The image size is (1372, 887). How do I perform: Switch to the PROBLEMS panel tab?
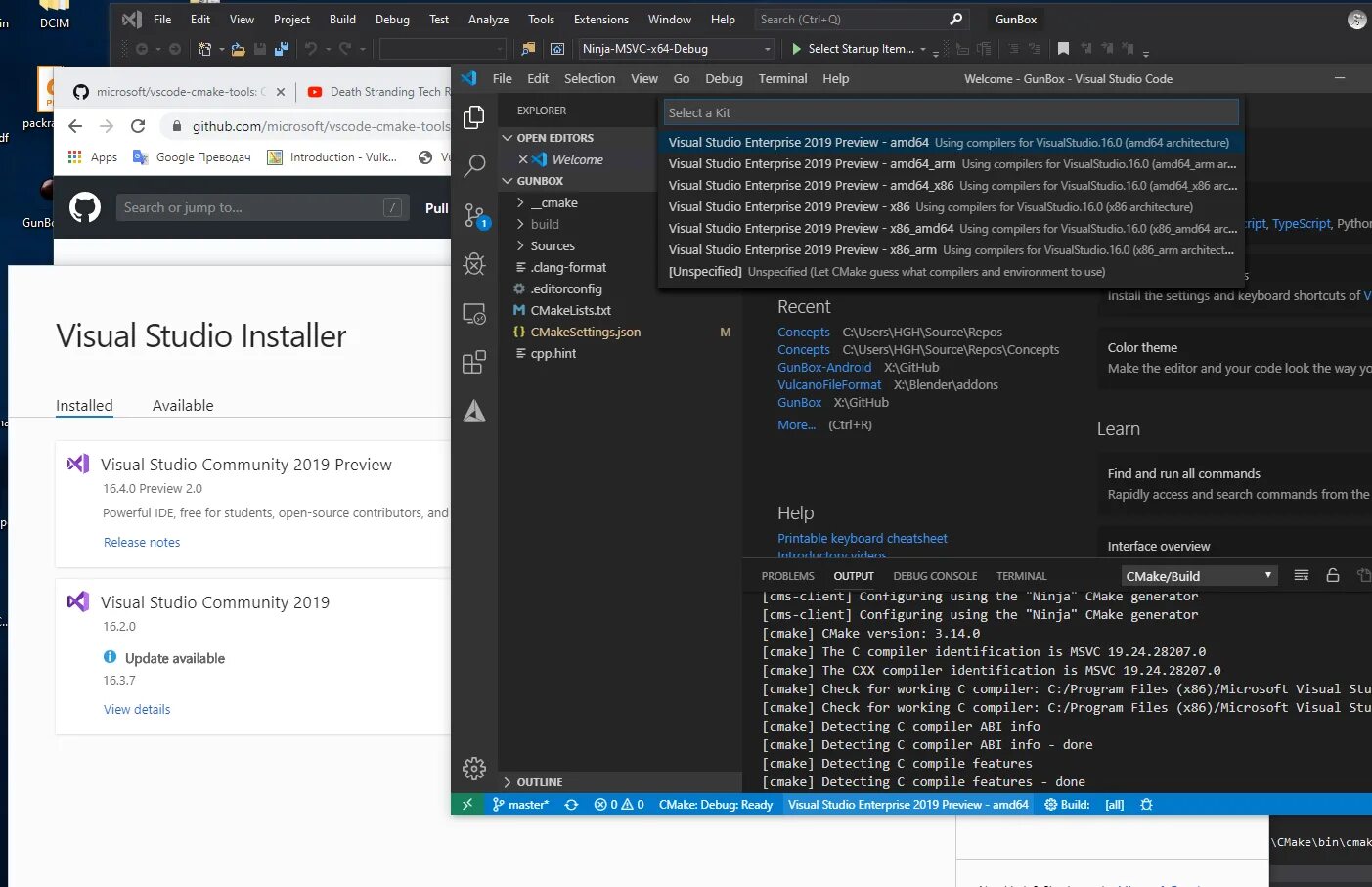tap(787, 576)
